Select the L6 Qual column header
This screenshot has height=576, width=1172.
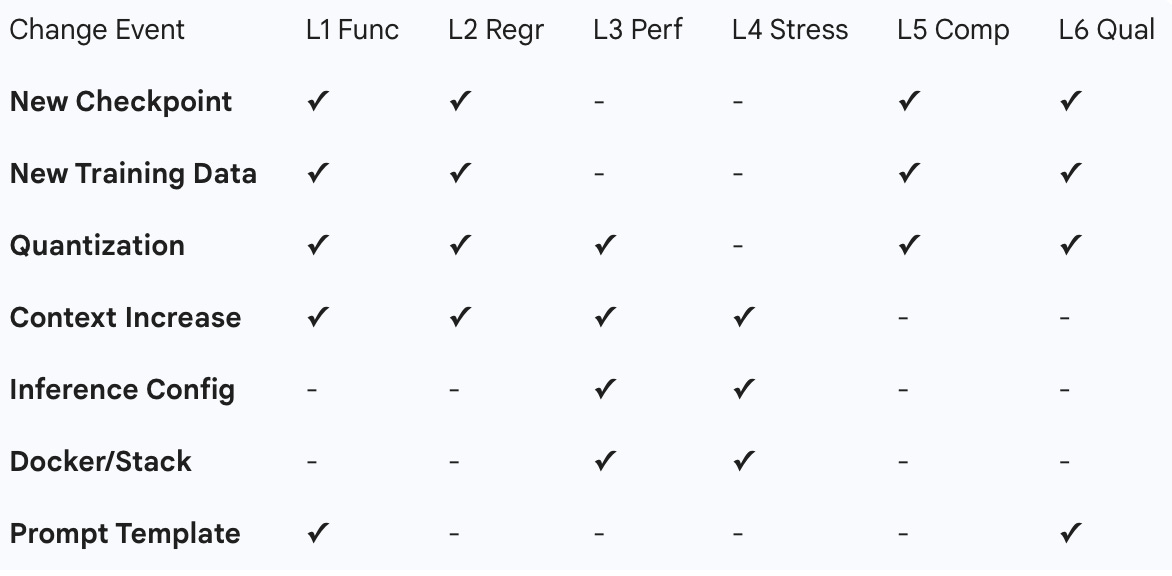1107,30
